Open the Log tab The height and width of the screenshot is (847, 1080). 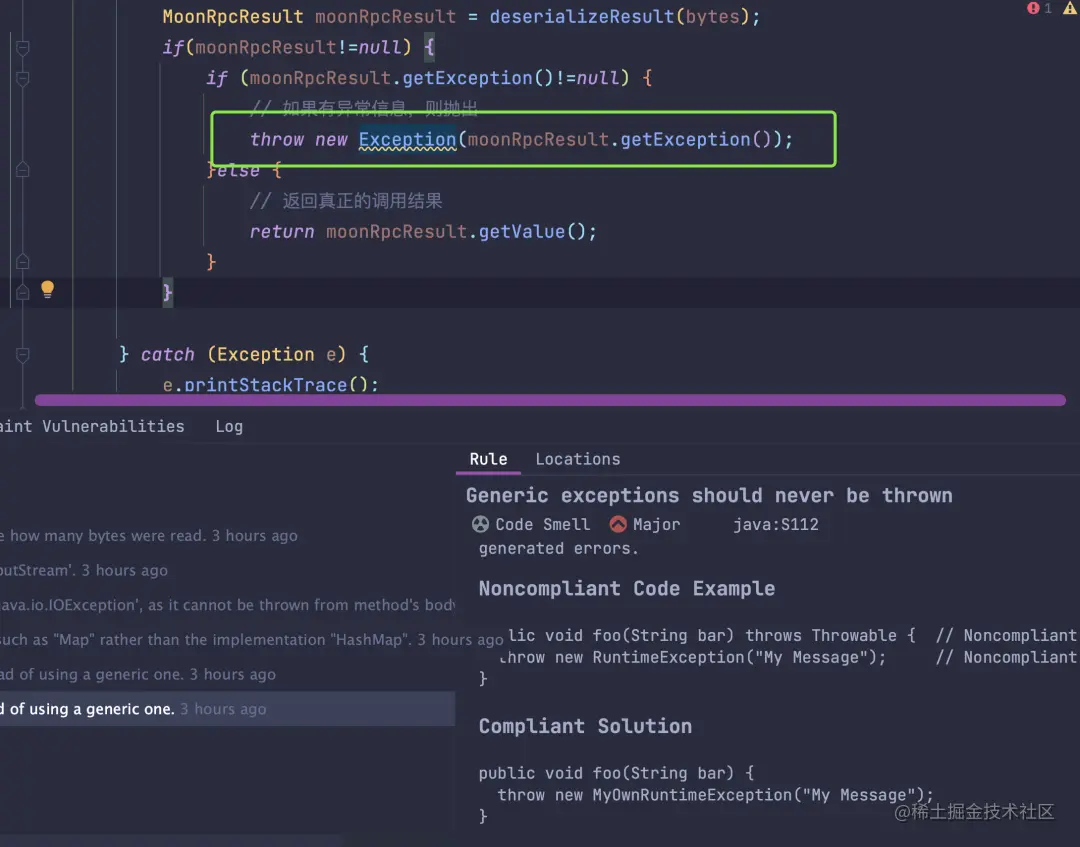point(229,426)
